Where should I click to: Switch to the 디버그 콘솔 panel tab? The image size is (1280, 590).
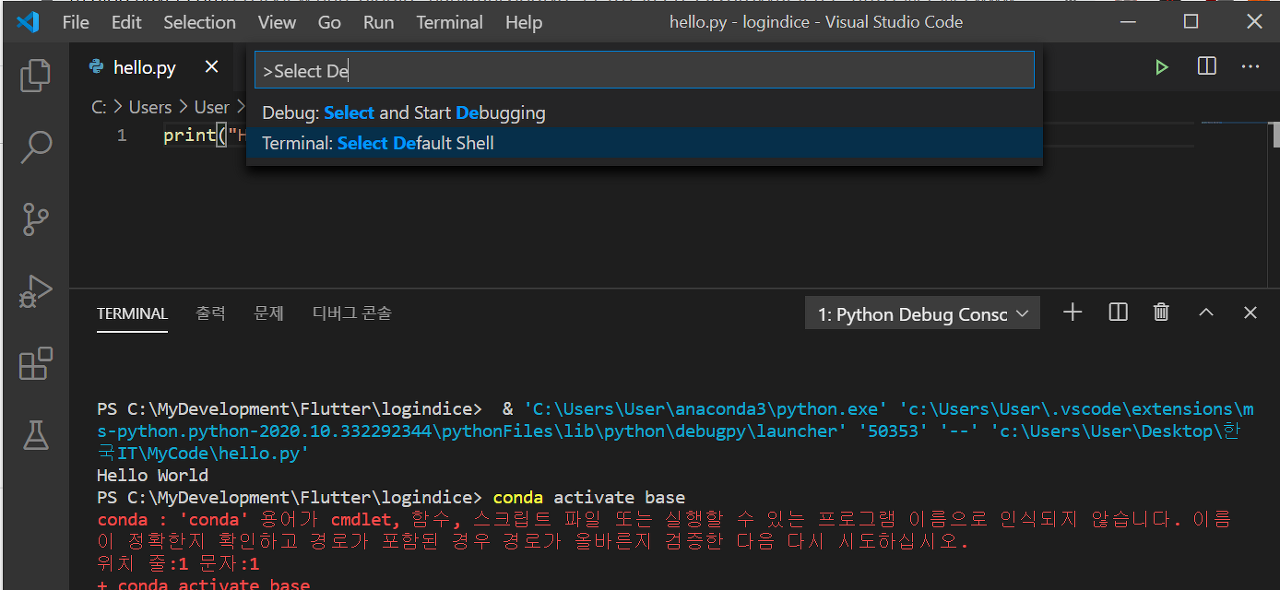pyautogui.click(x=352, y=313)
